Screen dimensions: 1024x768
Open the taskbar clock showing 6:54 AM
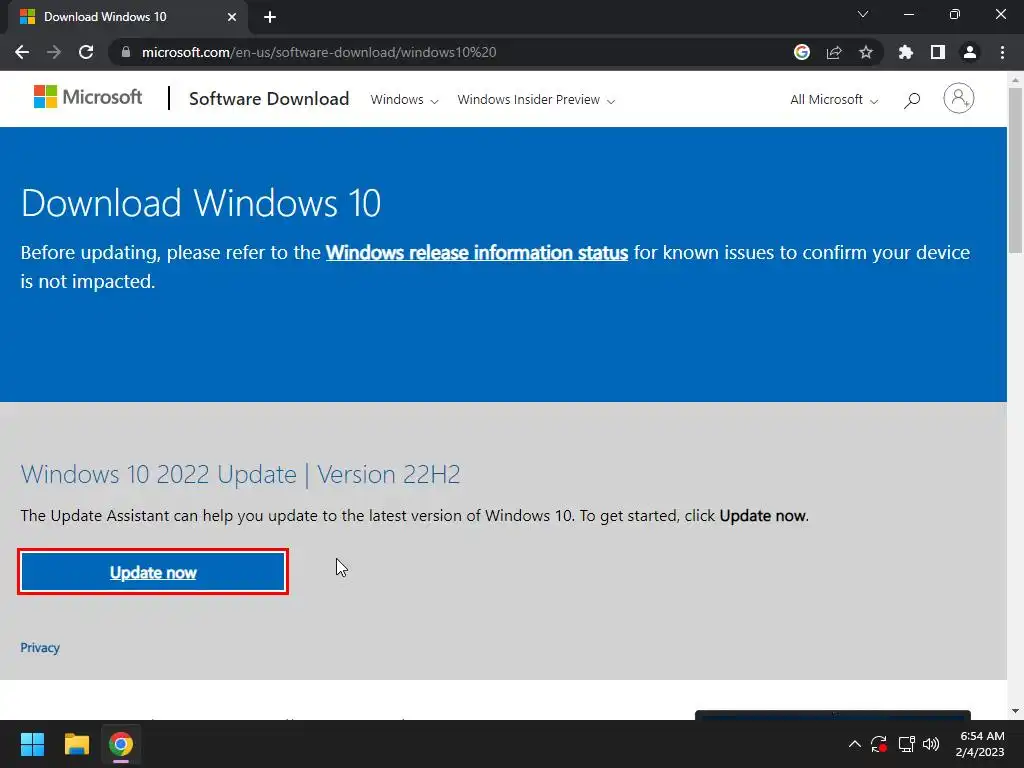980,744
